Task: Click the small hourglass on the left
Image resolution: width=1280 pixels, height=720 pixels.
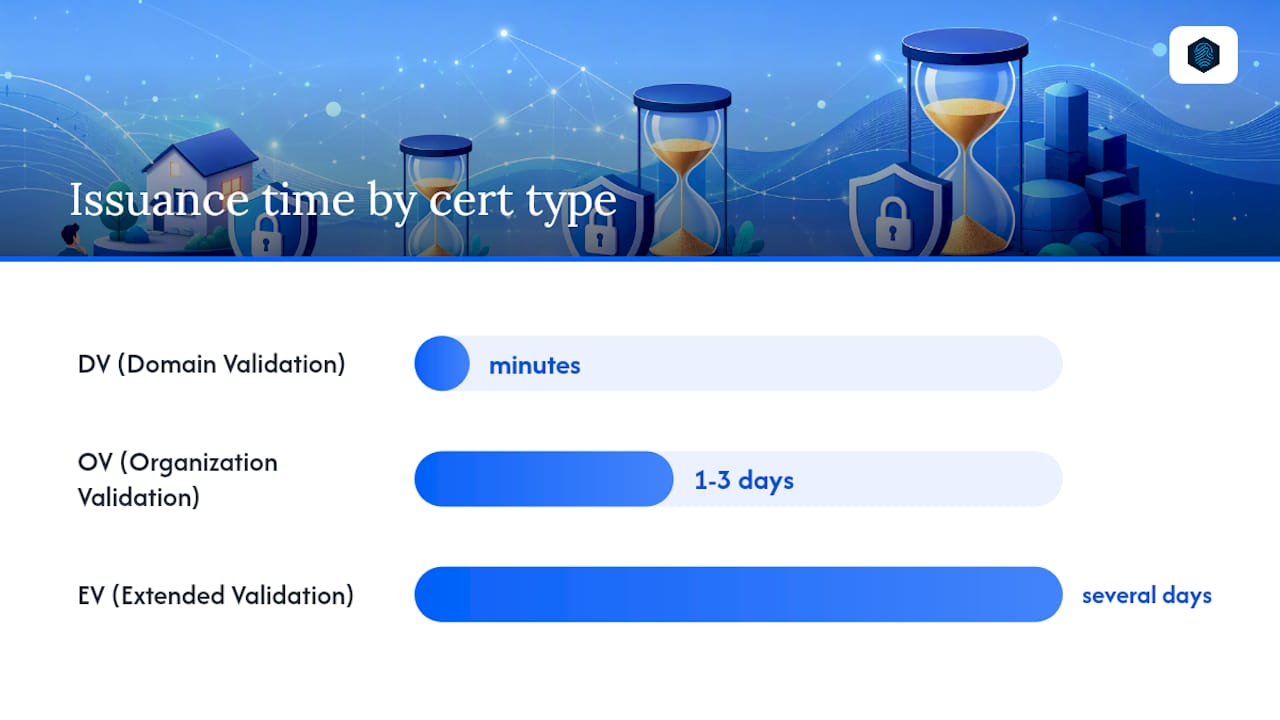Action: click(x=436, y=196)
